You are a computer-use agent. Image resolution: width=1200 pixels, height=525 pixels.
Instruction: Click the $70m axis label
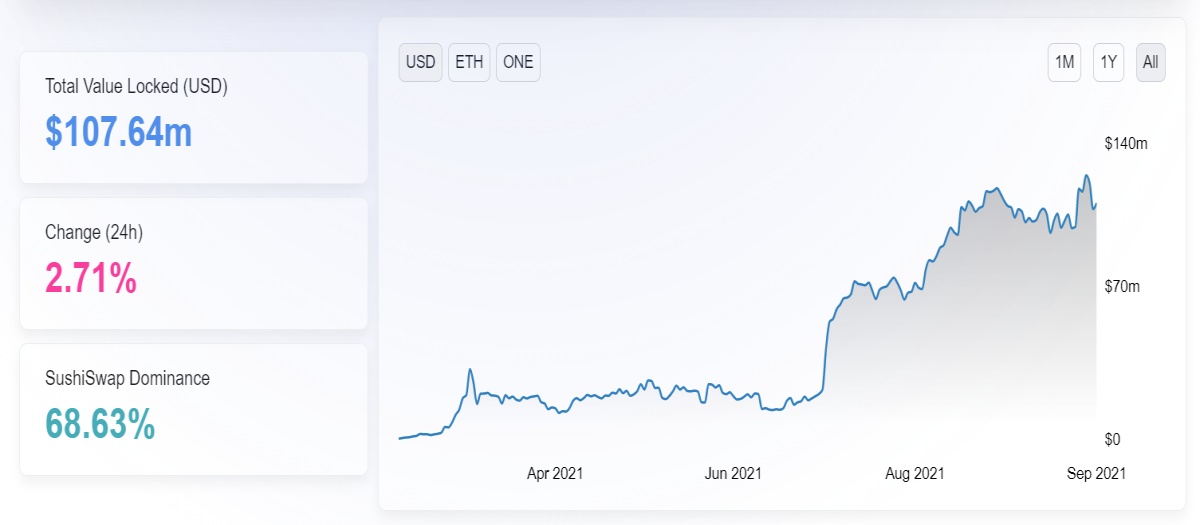[x=1122, y=287]
